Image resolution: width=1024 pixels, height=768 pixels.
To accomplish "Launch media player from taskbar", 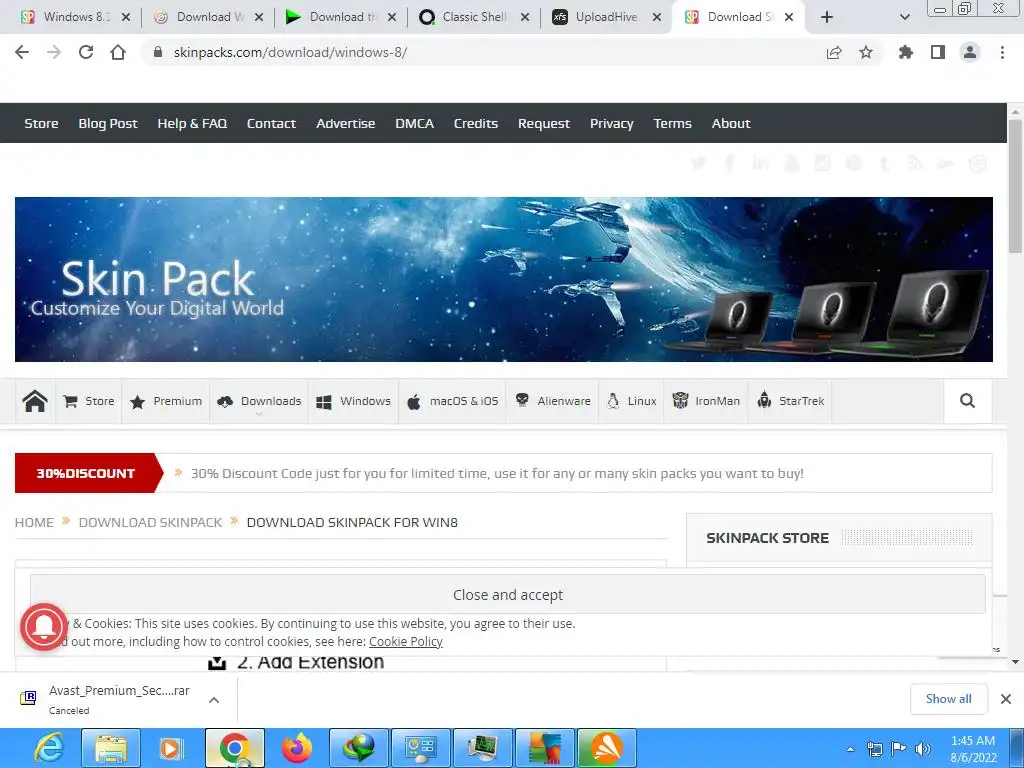I will coord(171,748).
